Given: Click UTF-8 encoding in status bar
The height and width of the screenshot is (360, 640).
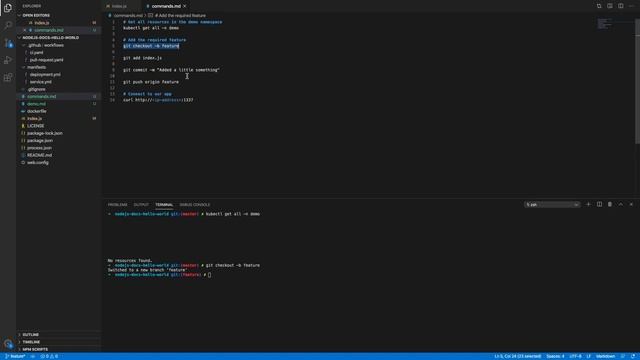Looking at the screenshot, I should click(x=575, y=356).
